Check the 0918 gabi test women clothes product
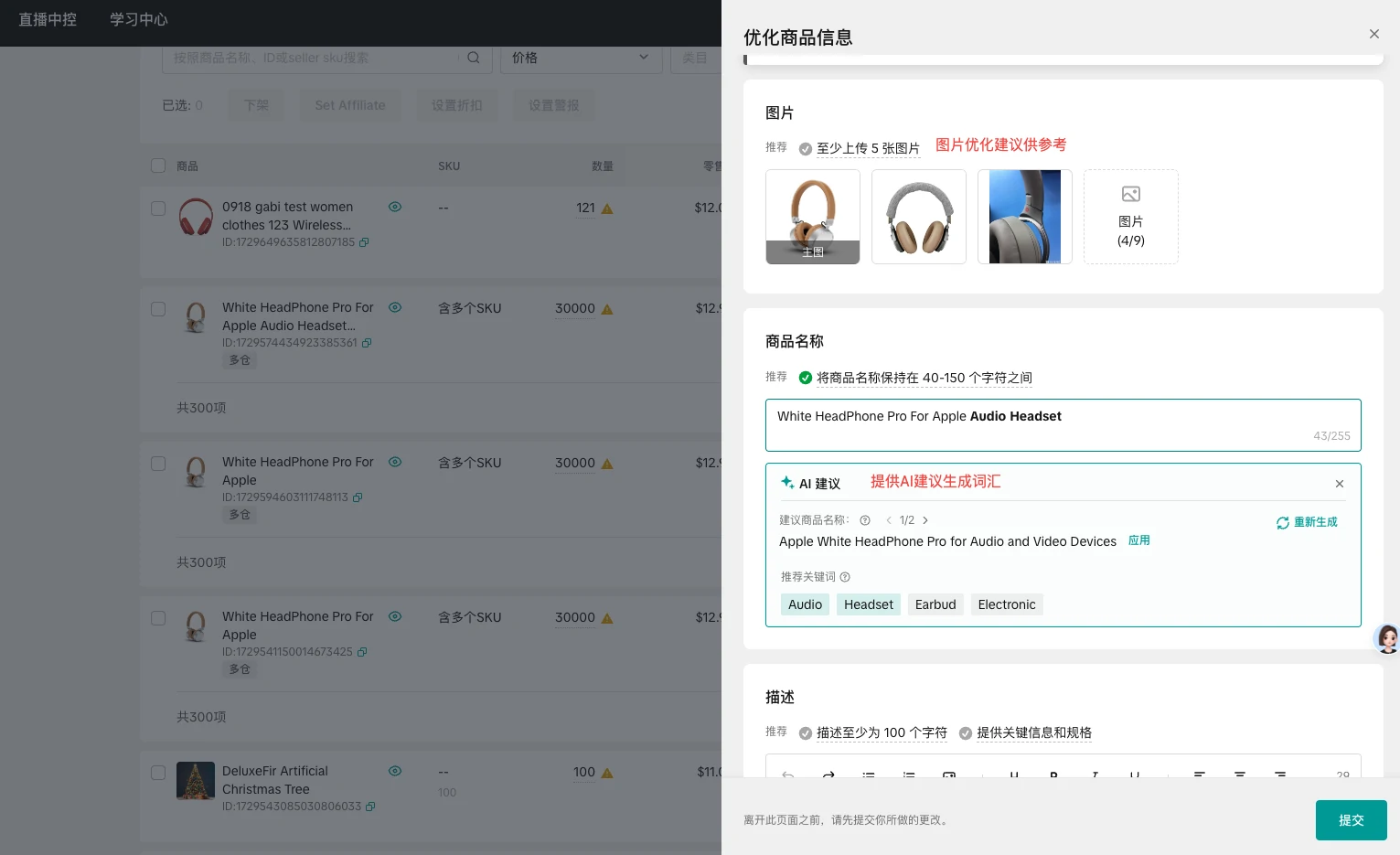 pos(158,208)
